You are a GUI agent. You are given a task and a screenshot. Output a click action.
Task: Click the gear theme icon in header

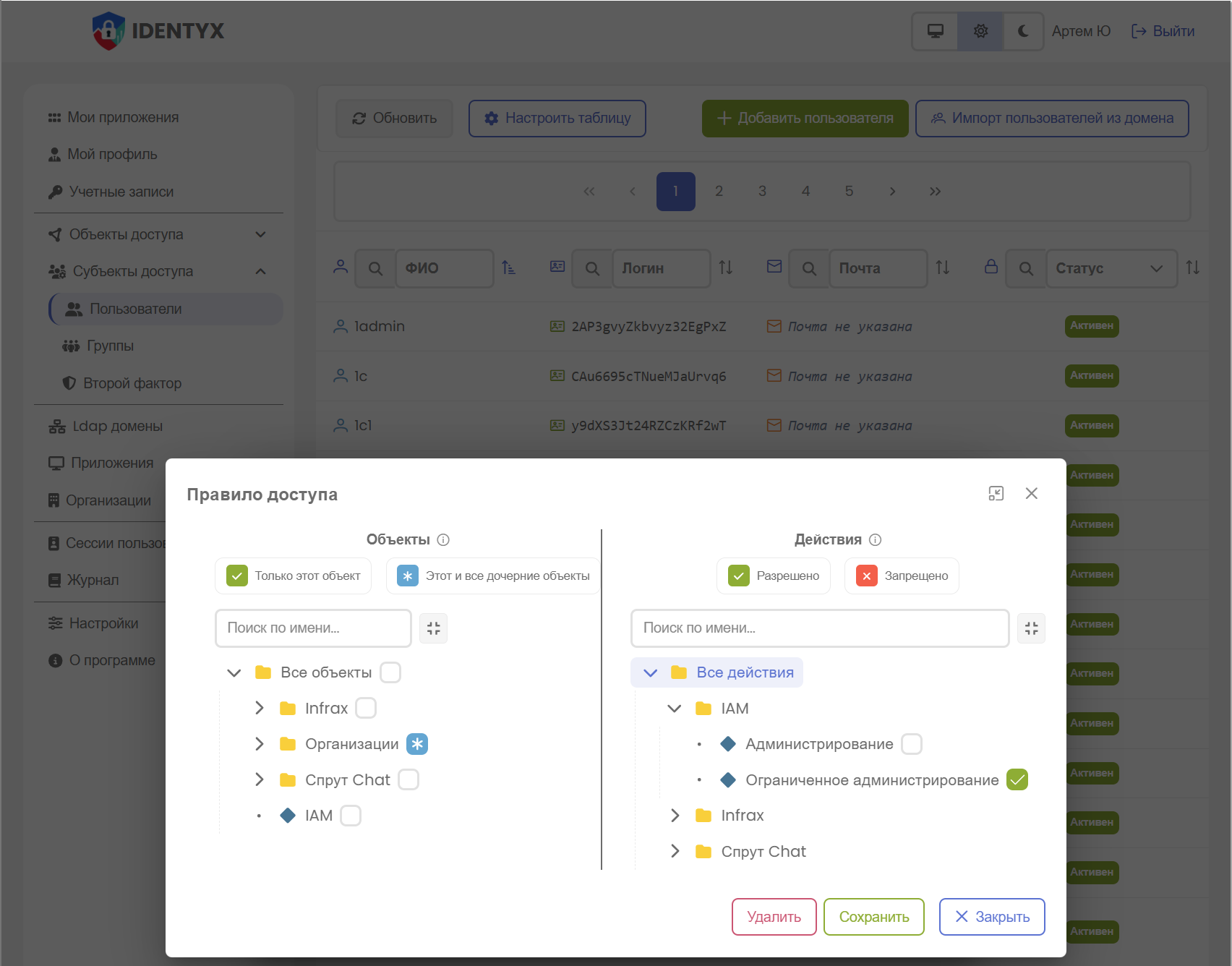[980, 31]
